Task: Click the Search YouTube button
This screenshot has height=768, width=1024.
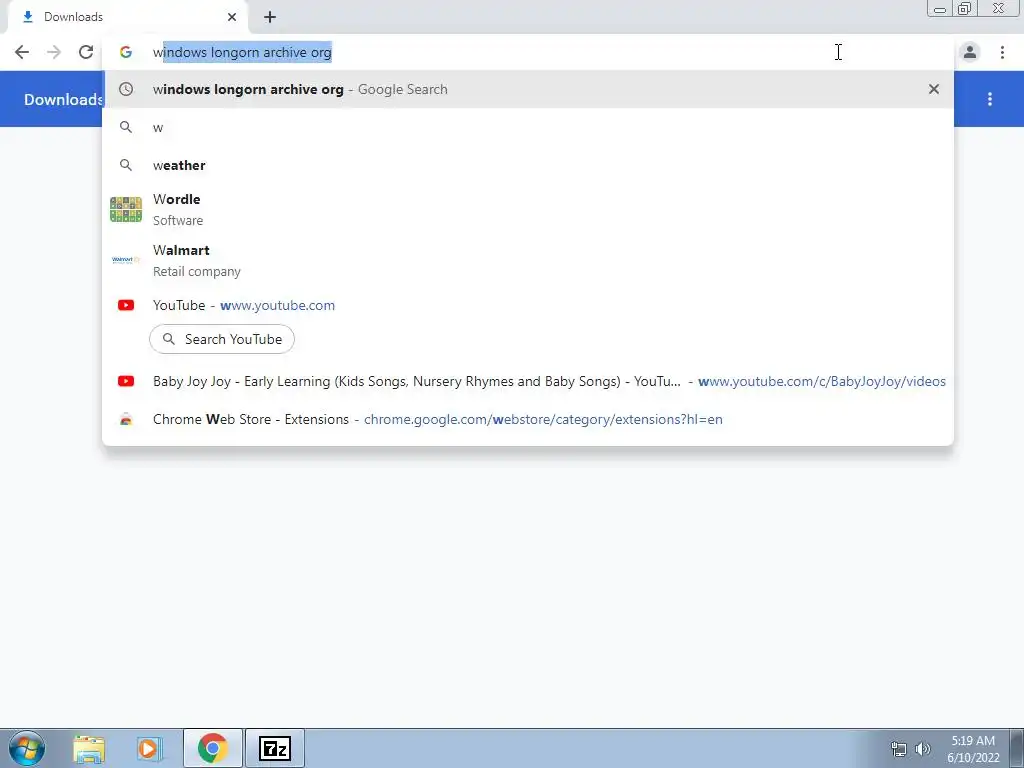Action: (x=222, y=340)
